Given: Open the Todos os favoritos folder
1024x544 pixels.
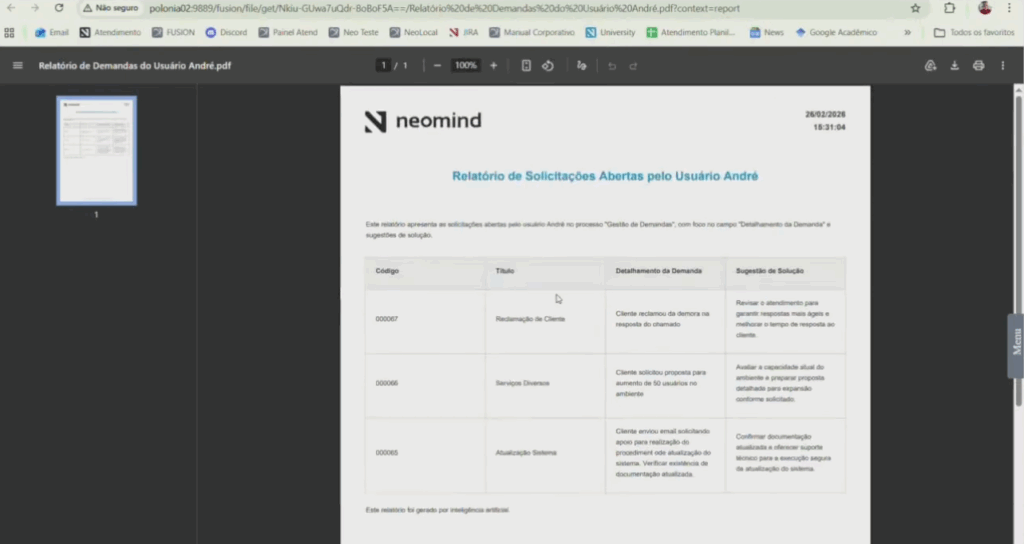Looking at the screenshot, I should pyautogui.click(x=973, y=32).
